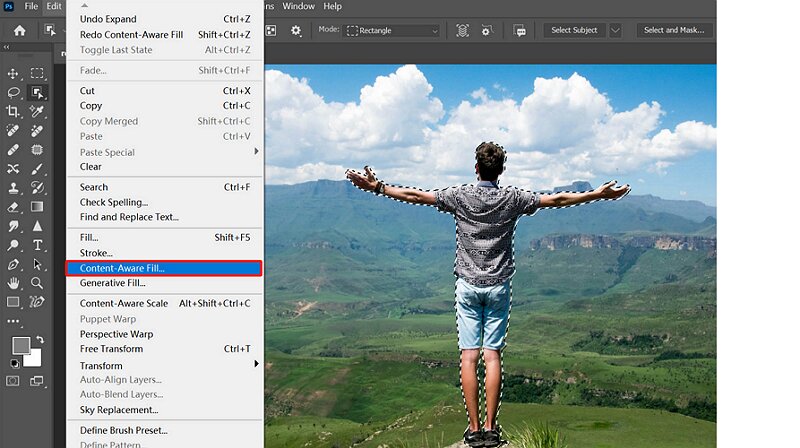Select the Crop tool
Screen dimensions: 800x448
point(14,111)
